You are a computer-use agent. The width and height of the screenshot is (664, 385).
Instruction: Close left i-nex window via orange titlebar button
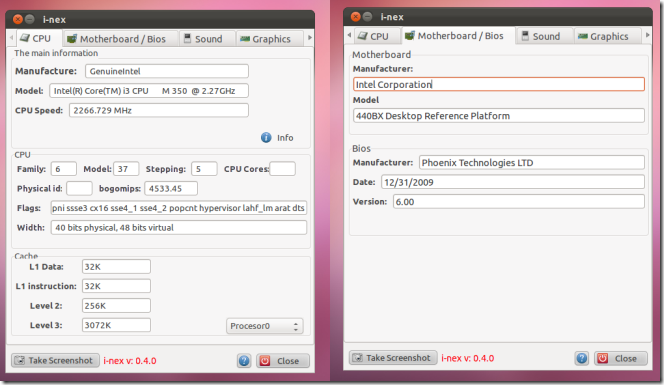[18, 19]
